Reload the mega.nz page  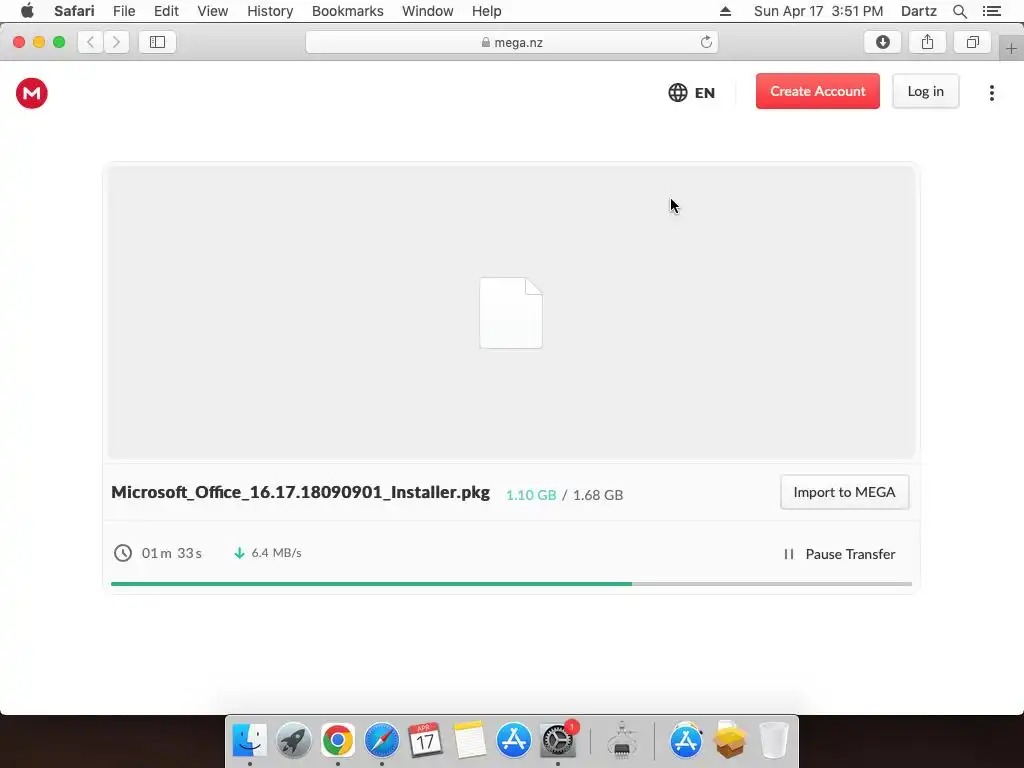tap(706, 42)
